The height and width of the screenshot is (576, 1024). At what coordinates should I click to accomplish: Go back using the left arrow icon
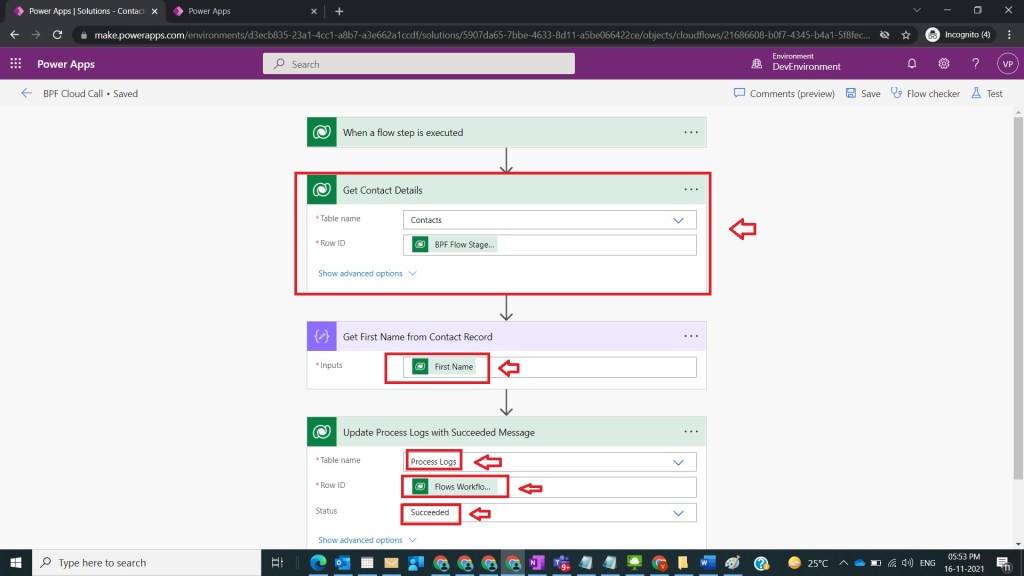pyautogui.click(x=26, y=94)
